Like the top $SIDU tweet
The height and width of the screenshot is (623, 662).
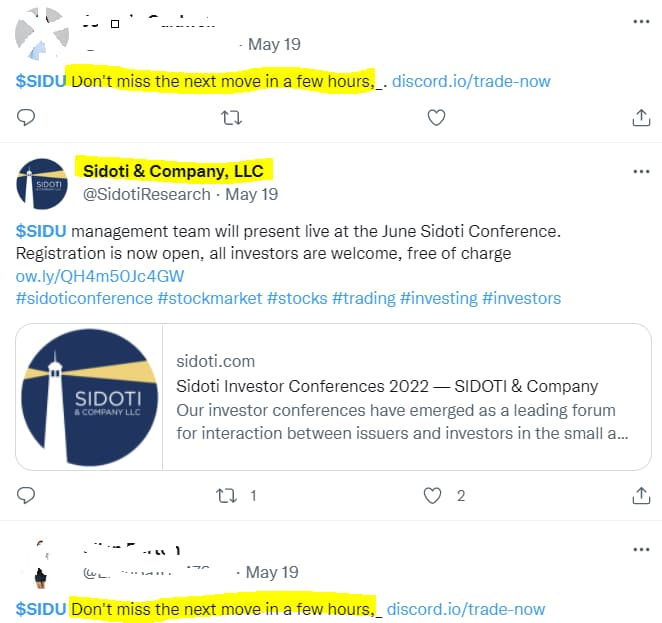(436, 118)
